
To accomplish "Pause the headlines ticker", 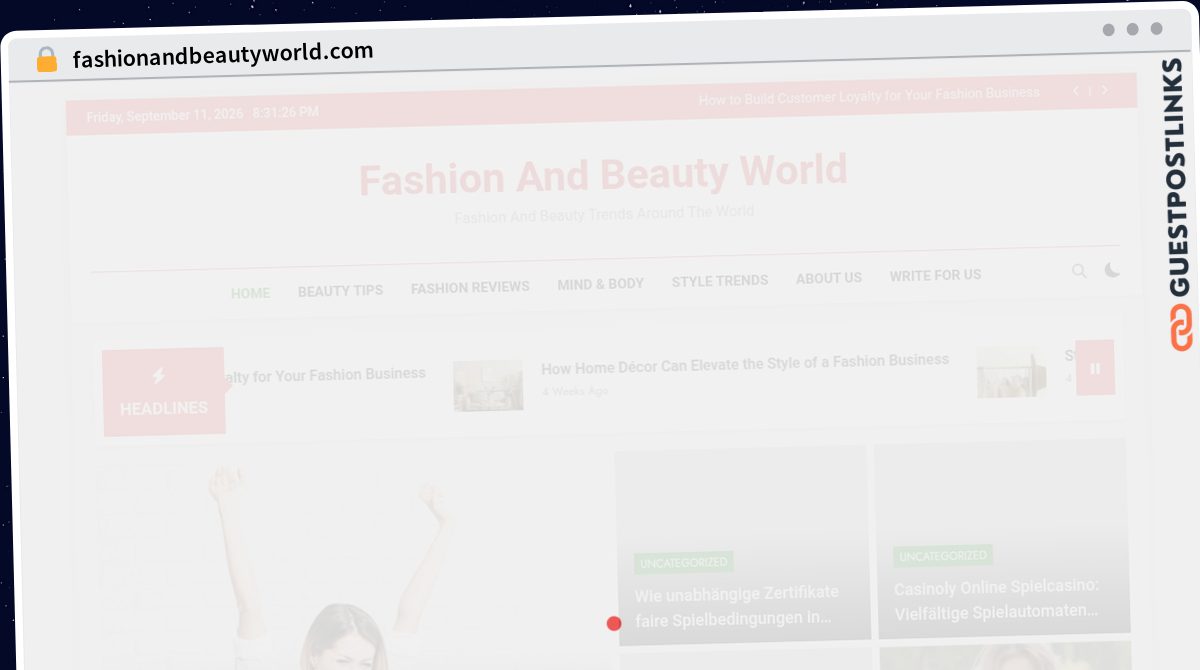I will (x=1095, y=368).
